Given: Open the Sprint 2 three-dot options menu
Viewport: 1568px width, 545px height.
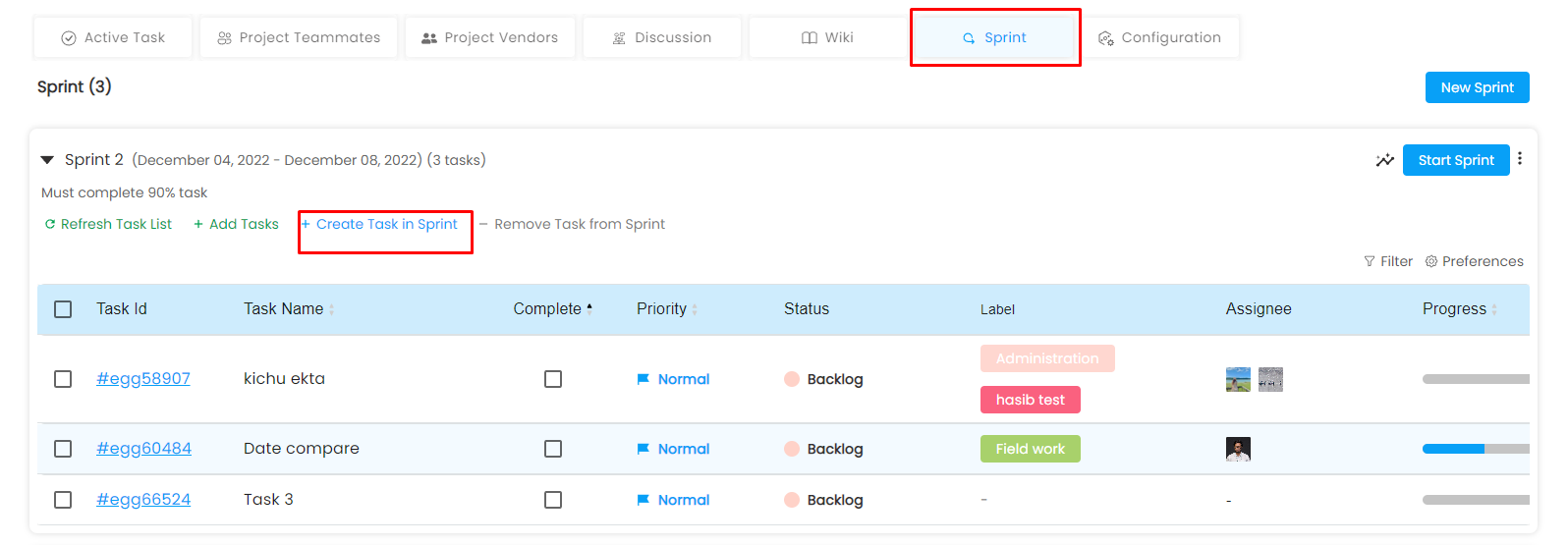Looking at the screenshot, I should (x=1520, y=158).
